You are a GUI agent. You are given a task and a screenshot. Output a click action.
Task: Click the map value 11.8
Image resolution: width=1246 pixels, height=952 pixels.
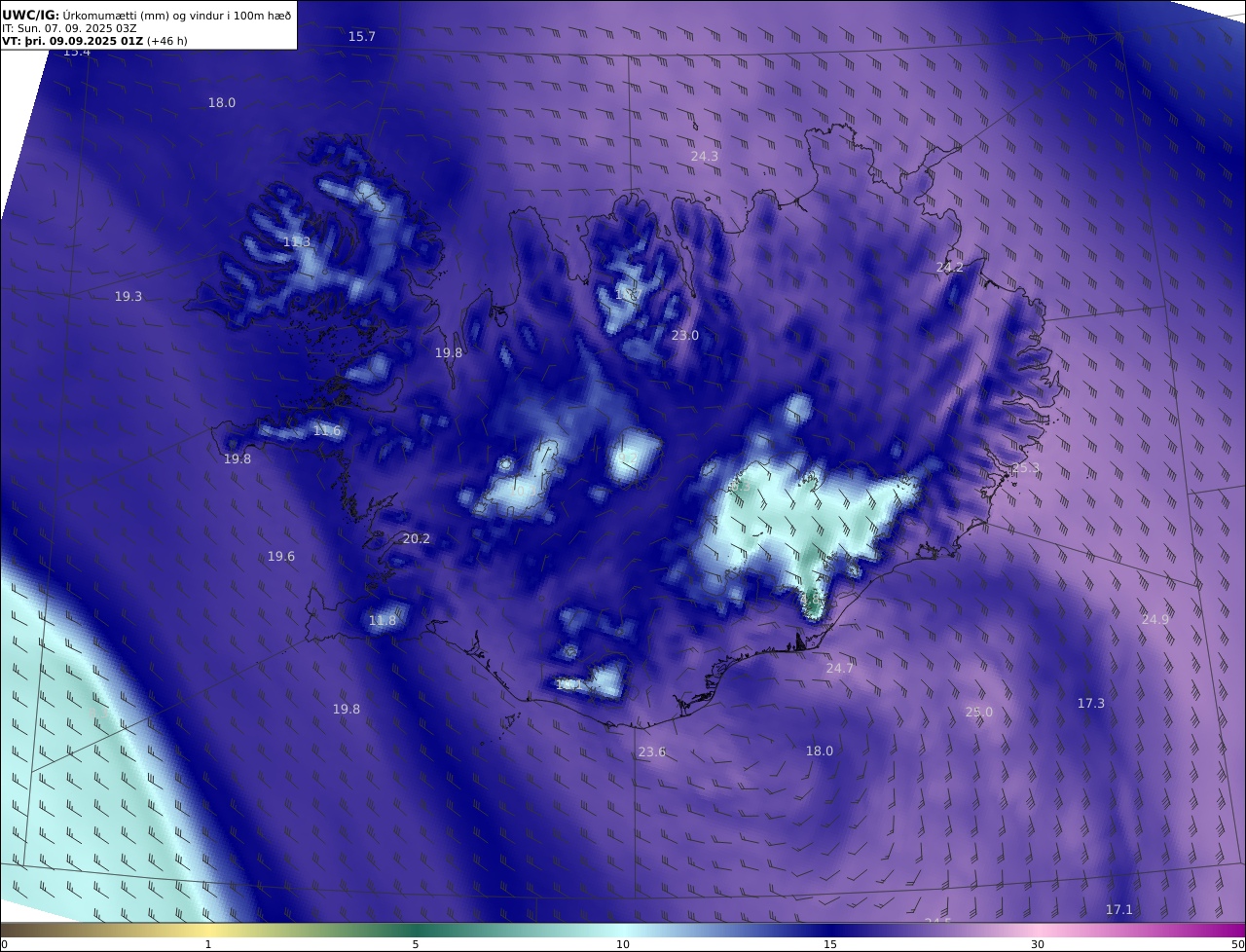[x=383, y=620]
